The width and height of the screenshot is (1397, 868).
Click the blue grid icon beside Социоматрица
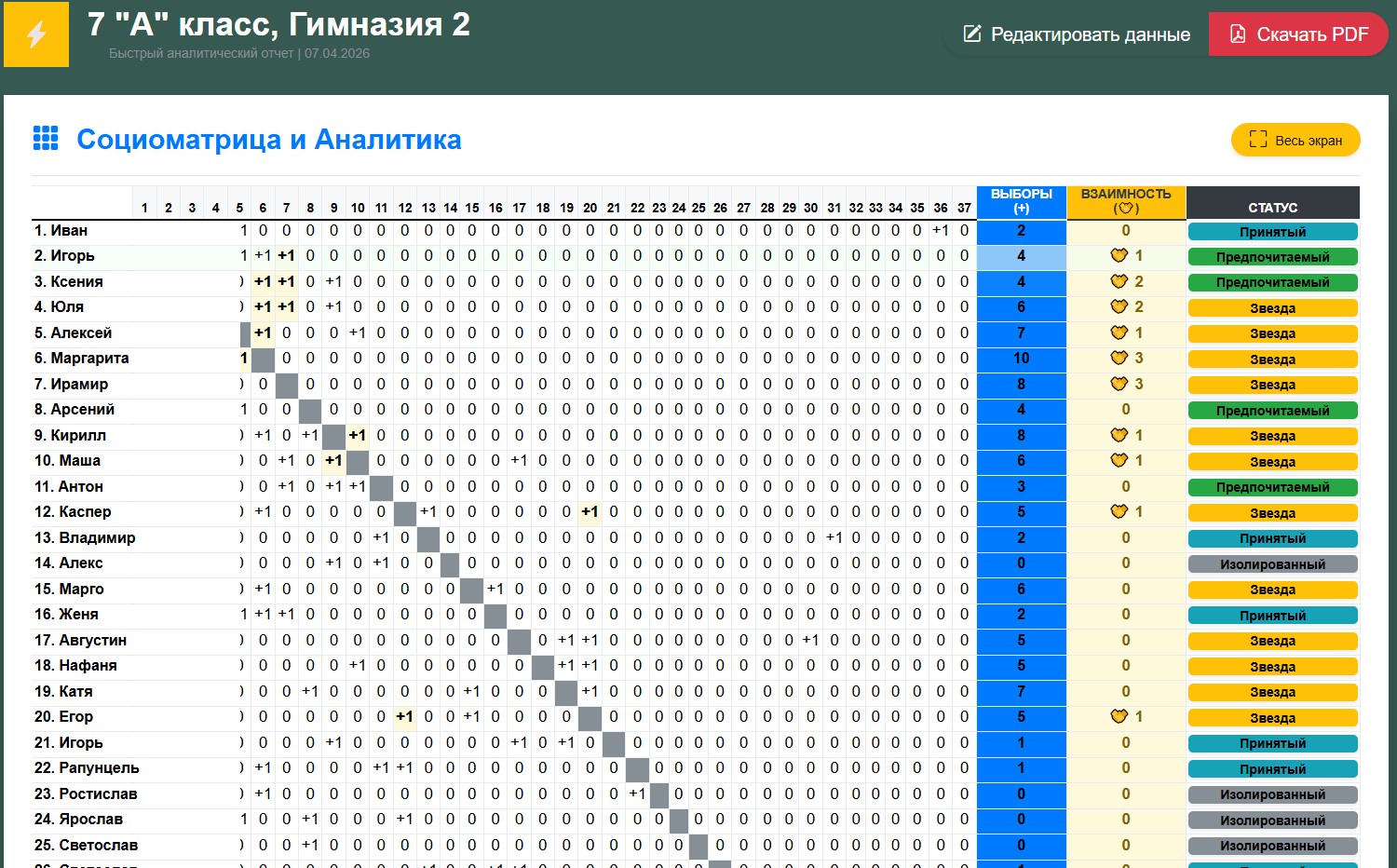(x=46, y=139)
